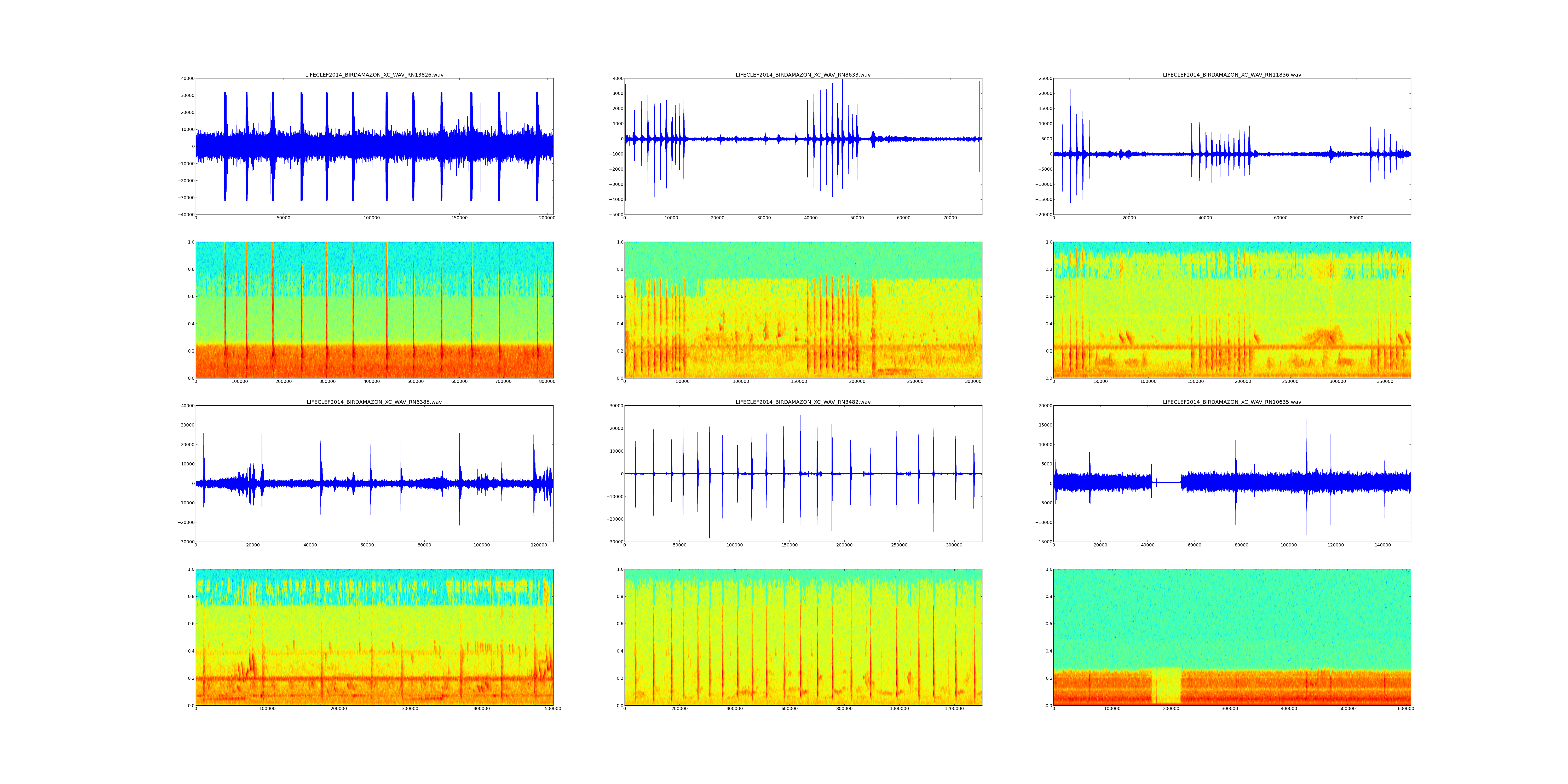
Task: Select the RN6385.wav waveform plot
Action: point(374,474)
